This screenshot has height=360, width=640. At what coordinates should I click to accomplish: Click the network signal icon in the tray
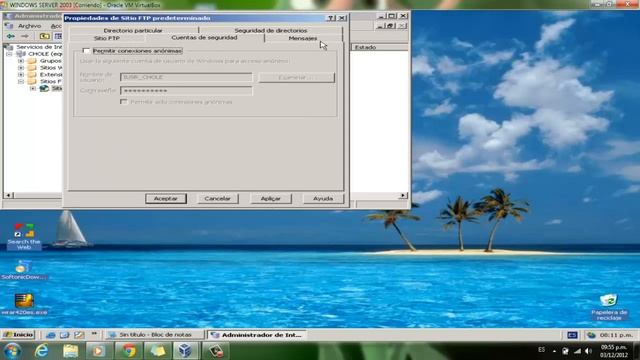coord(577,351)
